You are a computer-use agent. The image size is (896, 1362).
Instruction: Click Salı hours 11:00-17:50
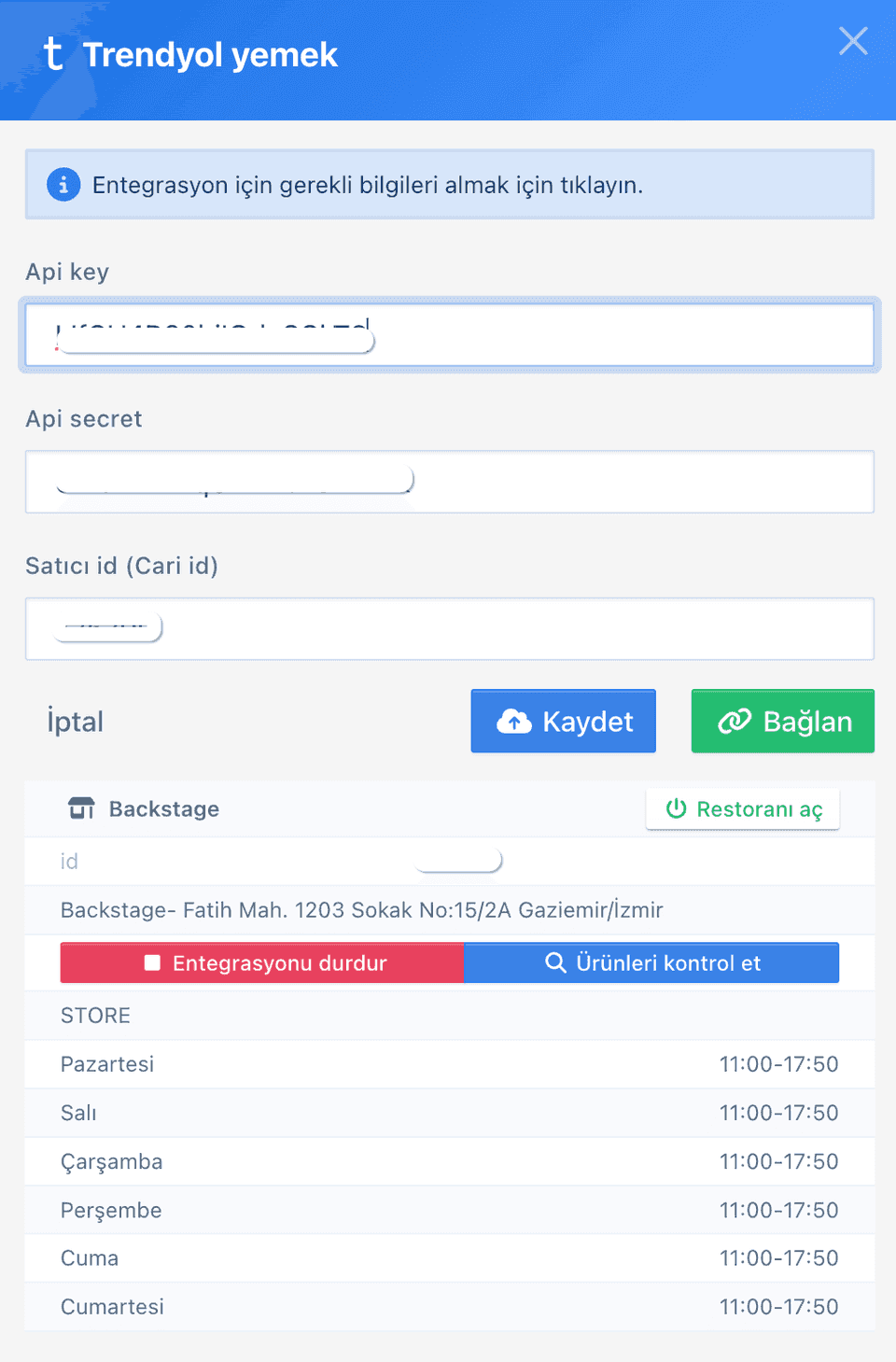pos(779,1113)
